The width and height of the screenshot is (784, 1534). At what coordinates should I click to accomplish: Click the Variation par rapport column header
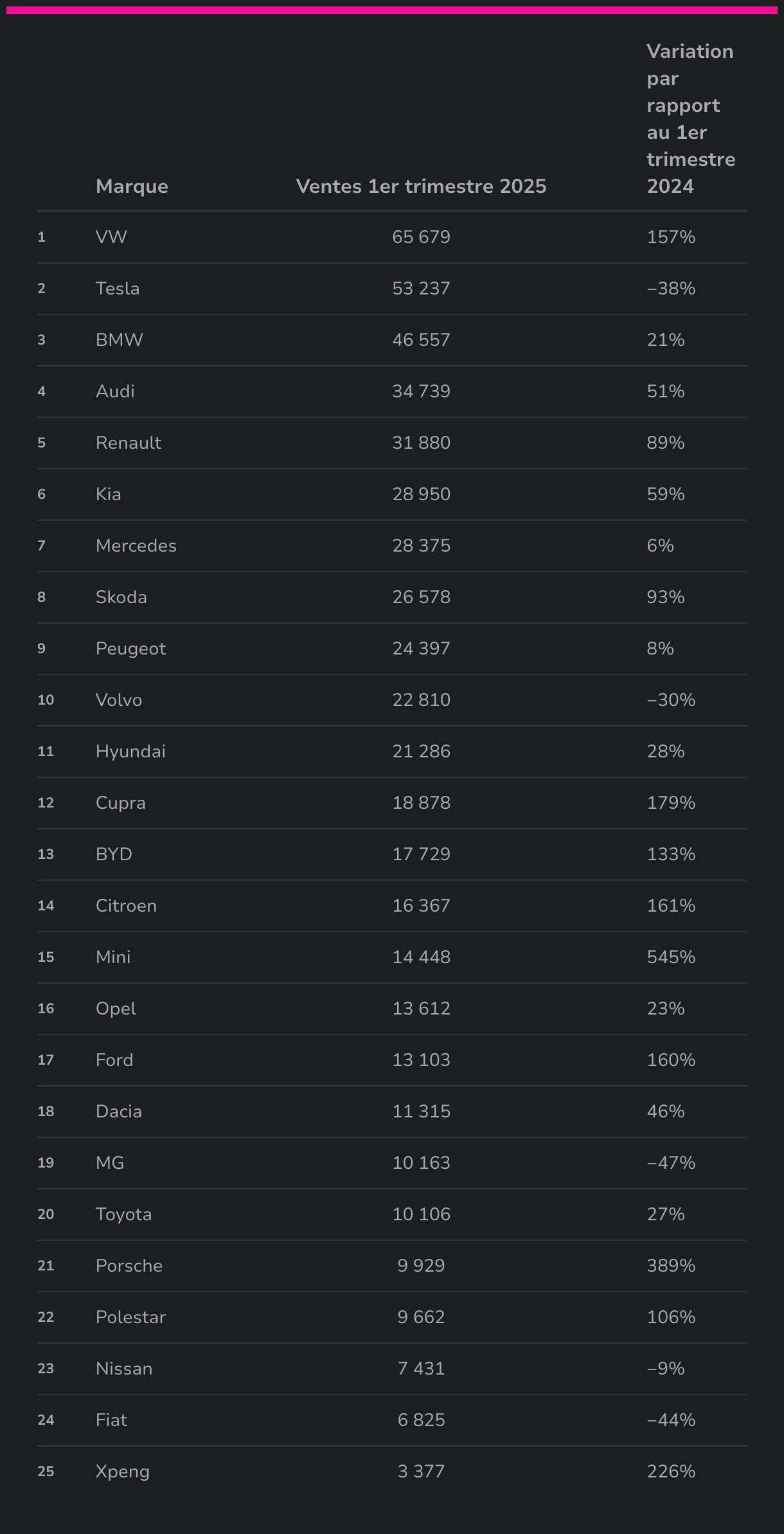tap(690, 119)
